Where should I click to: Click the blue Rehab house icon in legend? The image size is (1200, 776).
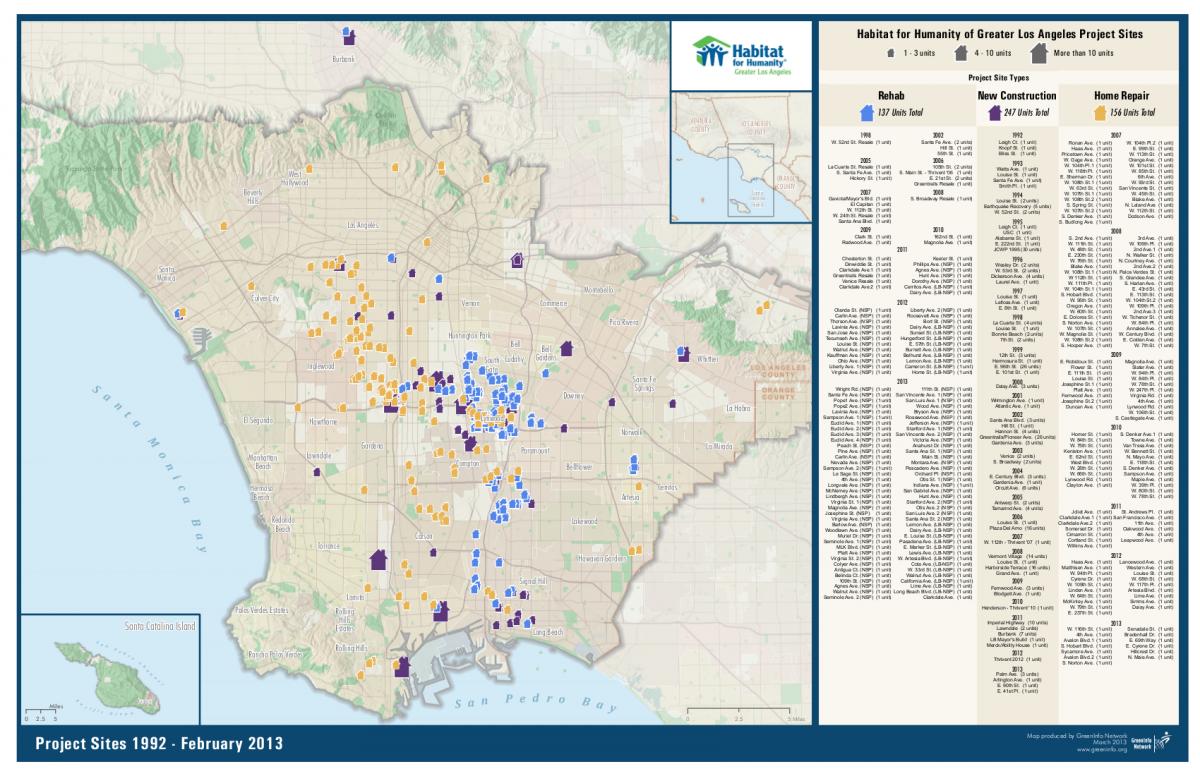click(868, 113)
